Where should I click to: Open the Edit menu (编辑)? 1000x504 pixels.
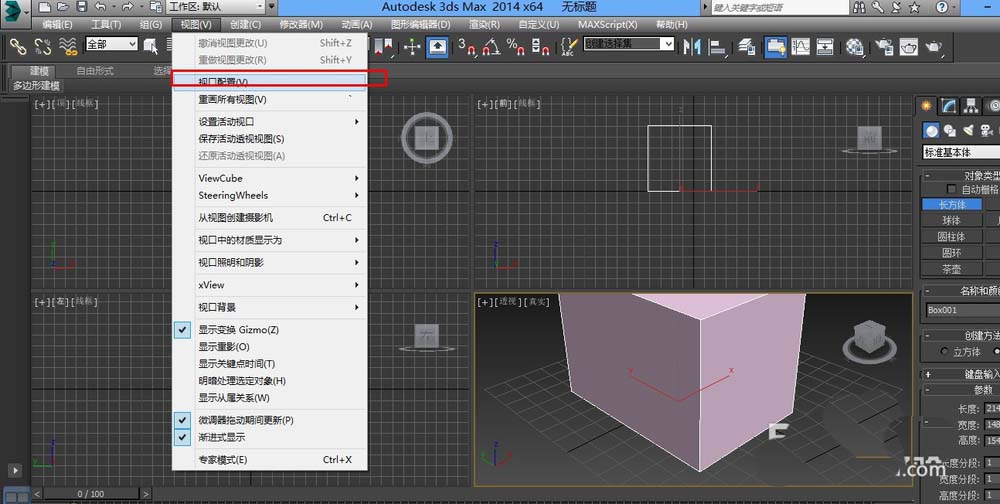pyautogui.click(x=57, y=24)
